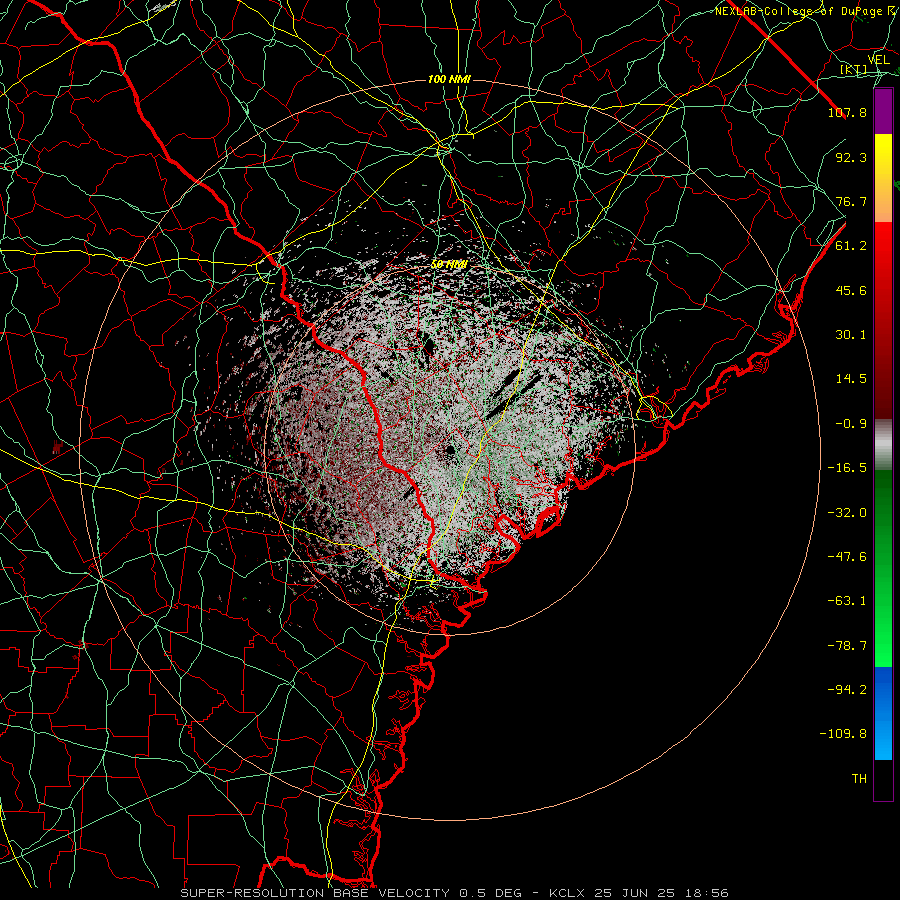Click the -16.5 legend value
This screenshot has width=900, height=900.
(847, 468)
